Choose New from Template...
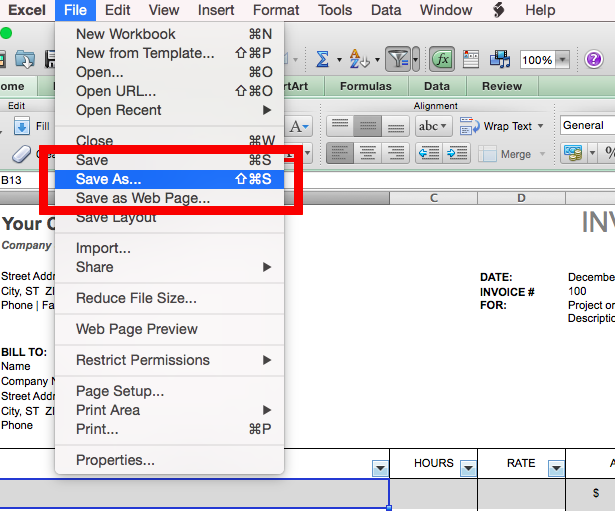 [169, 53]
